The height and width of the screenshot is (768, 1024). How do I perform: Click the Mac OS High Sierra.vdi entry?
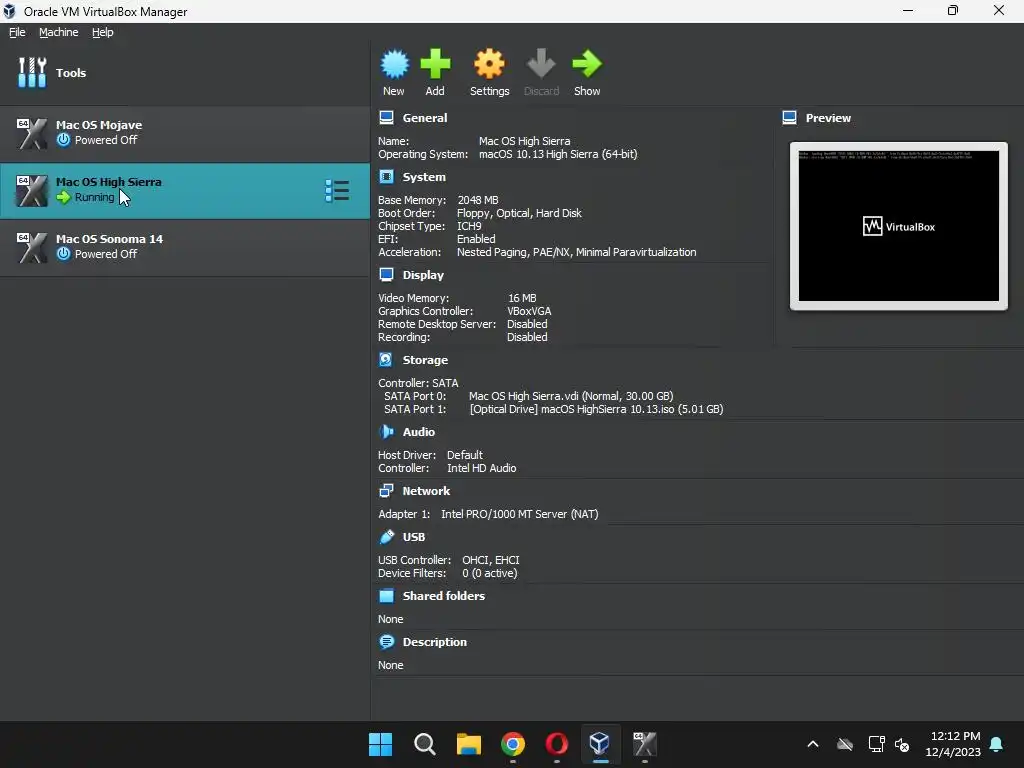coord(571,396)
